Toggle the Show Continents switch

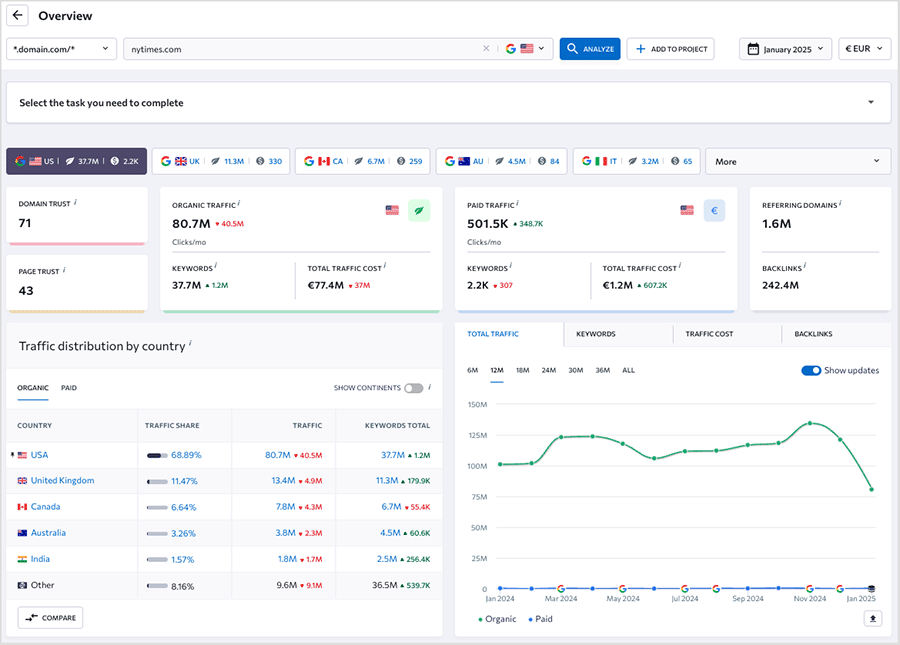coord(413,388)
